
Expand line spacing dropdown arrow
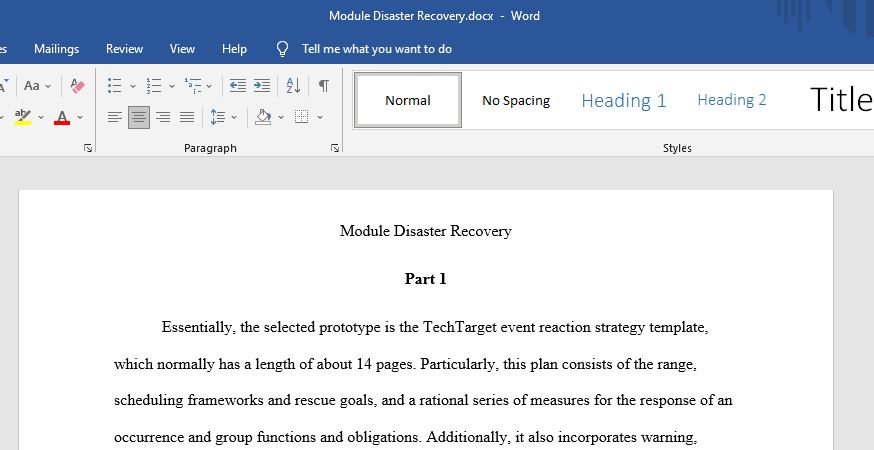(234, 117)
